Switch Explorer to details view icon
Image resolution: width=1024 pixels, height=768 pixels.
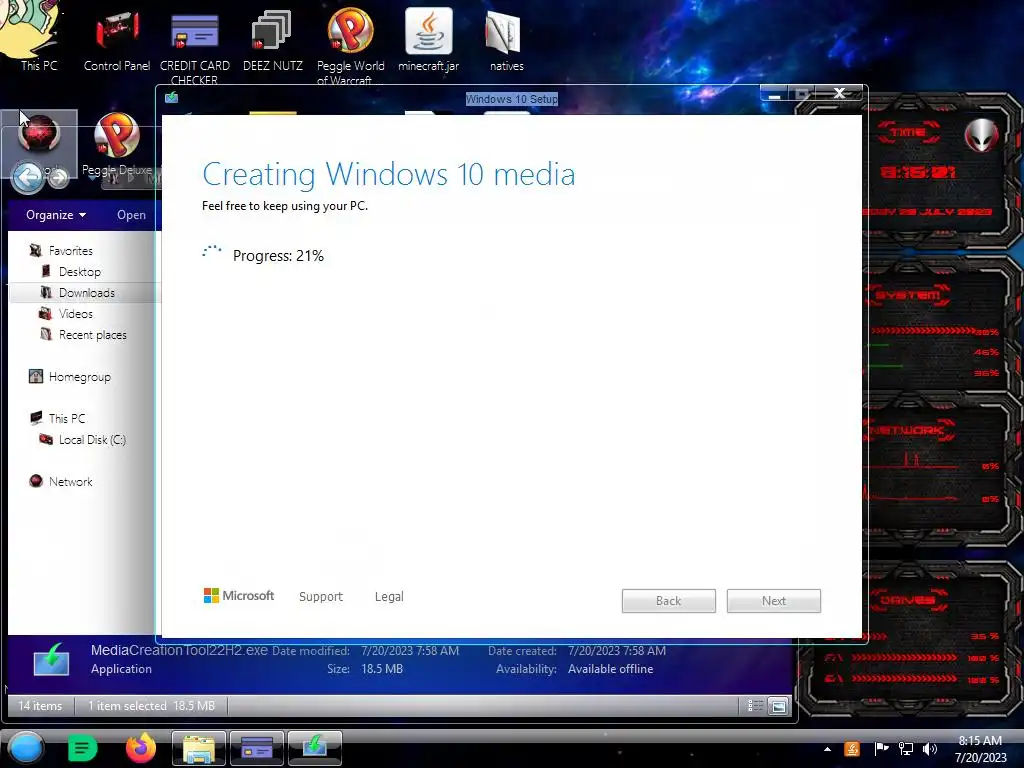(756, 705)
